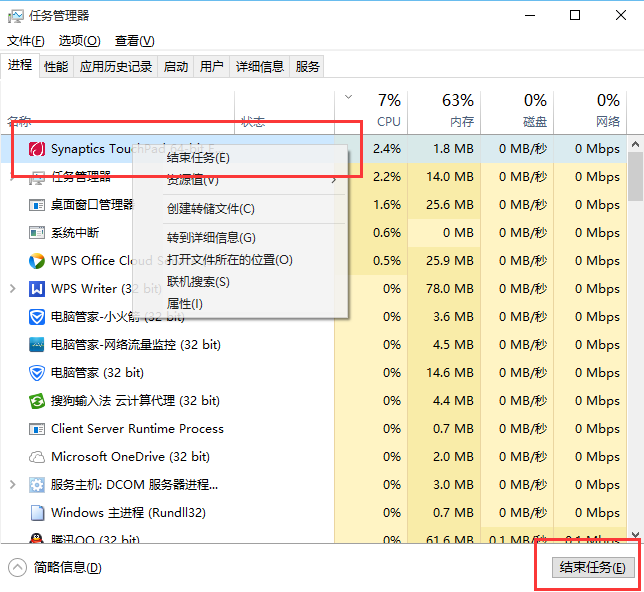
Task: Select the 进程 tab
Action: pyautogui.click(x=20, y=65)
